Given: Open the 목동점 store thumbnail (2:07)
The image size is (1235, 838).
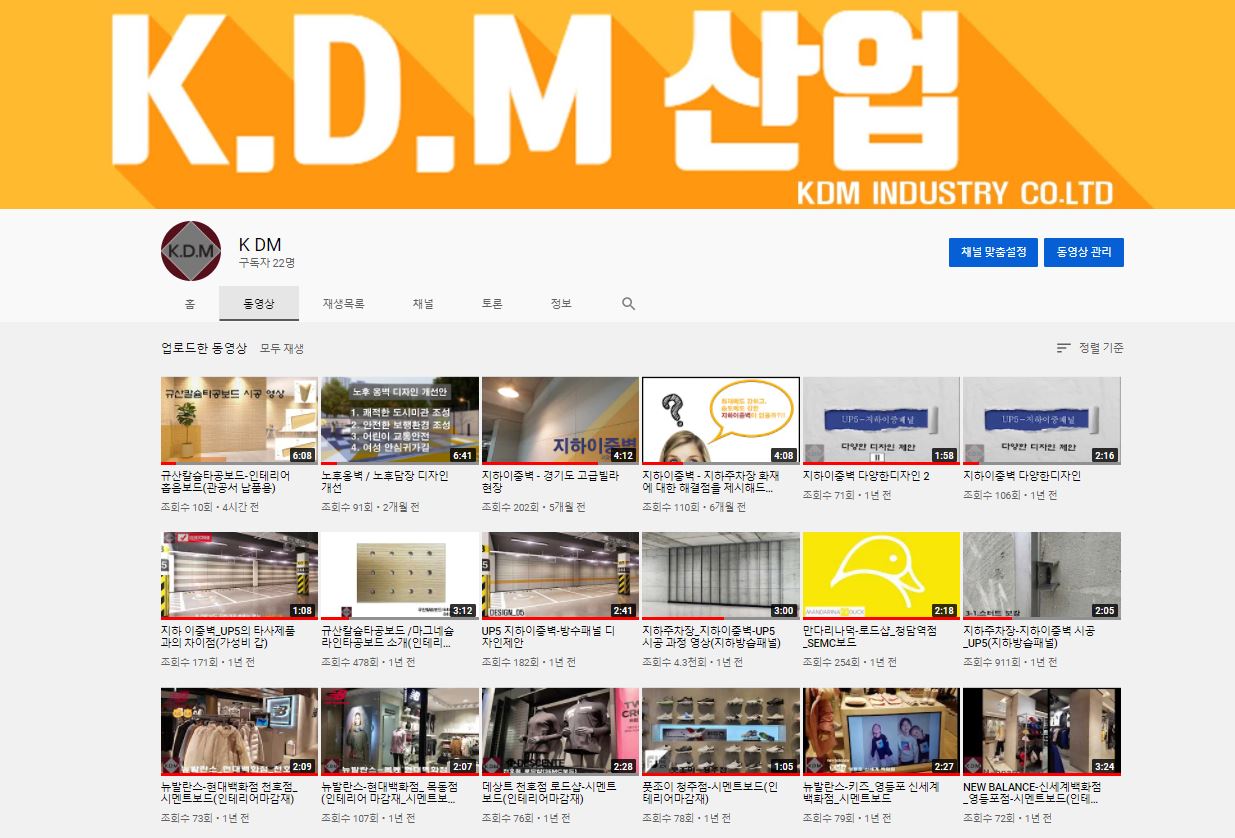Looking at the screenshot, I should pos(400,732).
